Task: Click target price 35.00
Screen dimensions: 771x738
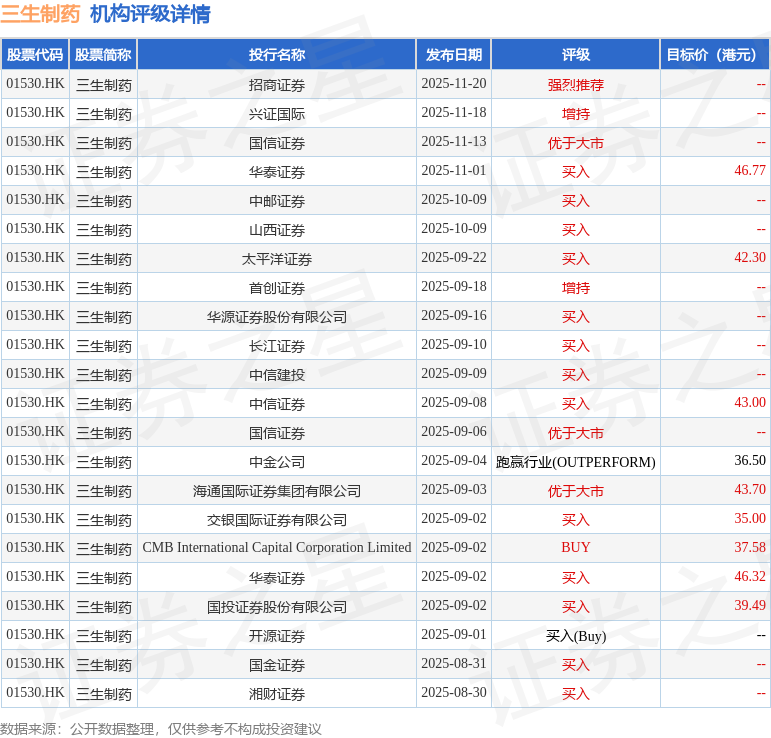Action: click(x=750, y=519)
